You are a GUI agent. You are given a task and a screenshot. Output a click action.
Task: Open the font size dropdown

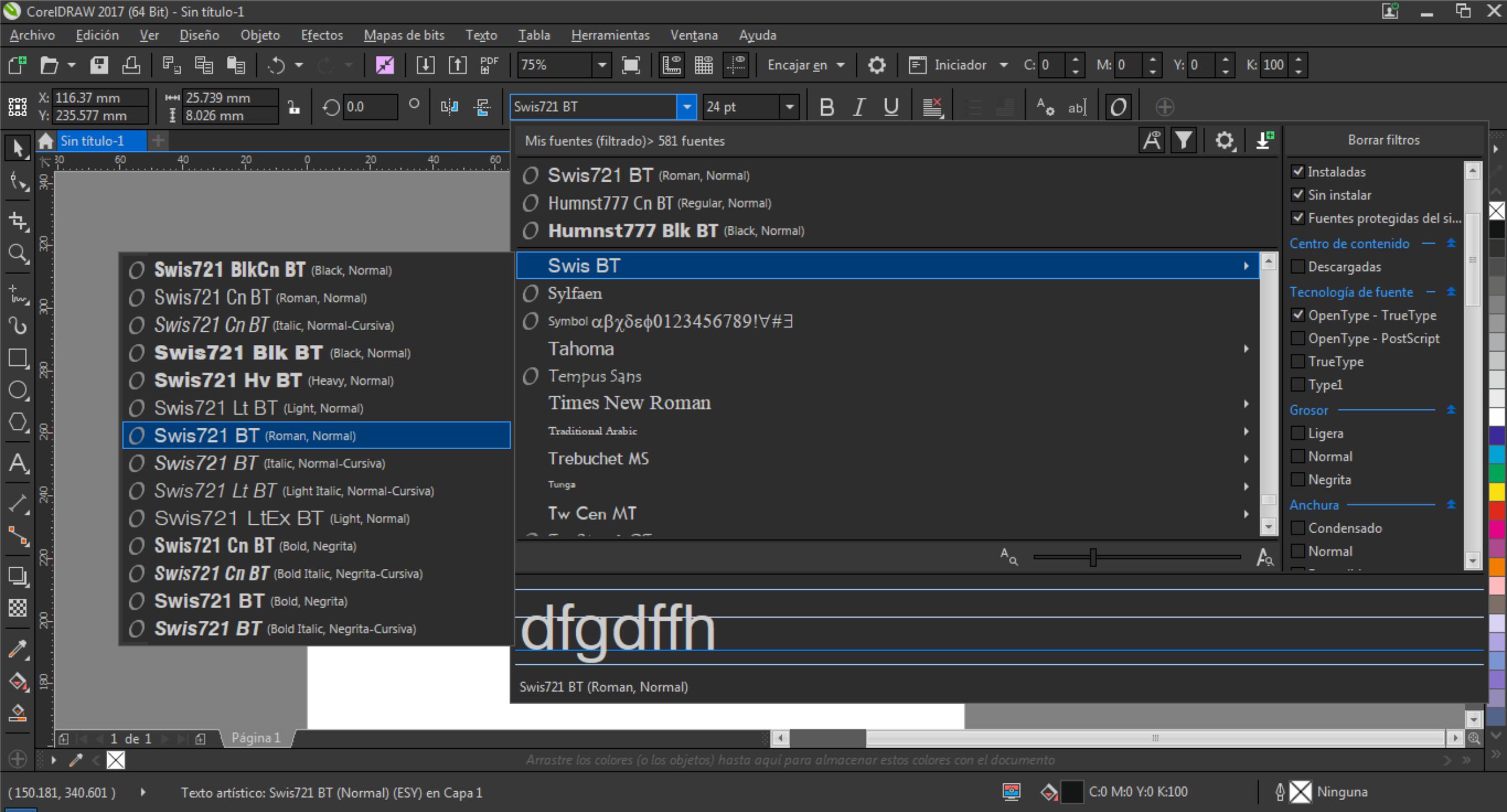point(790,107)
